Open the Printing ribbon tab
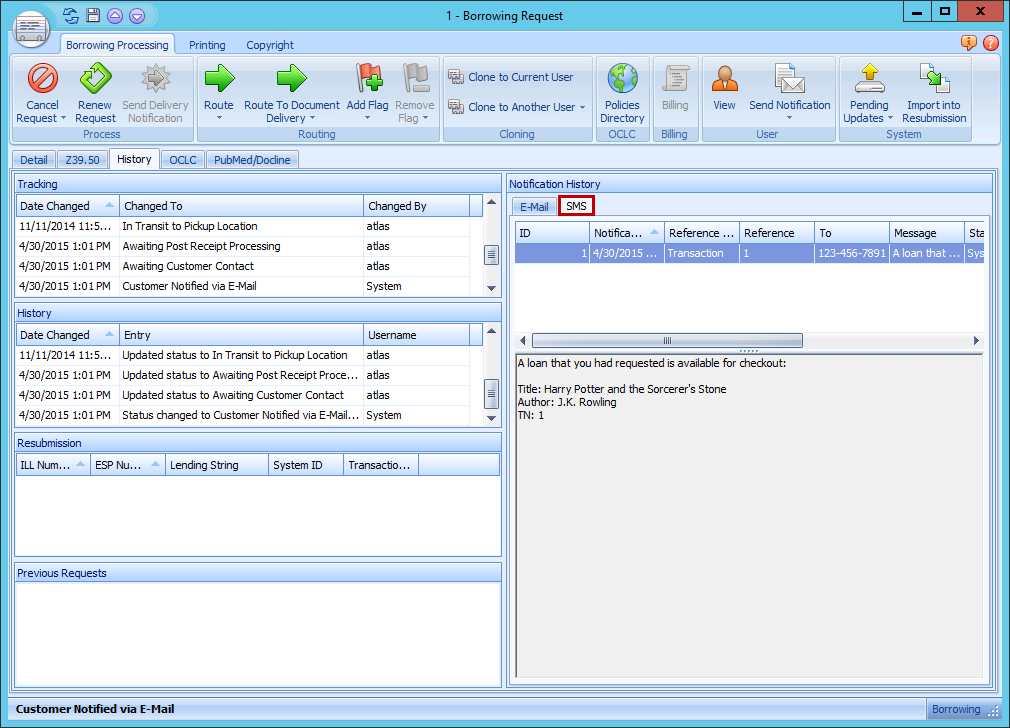The image size is (1010, 728). [x=207, y=45]
